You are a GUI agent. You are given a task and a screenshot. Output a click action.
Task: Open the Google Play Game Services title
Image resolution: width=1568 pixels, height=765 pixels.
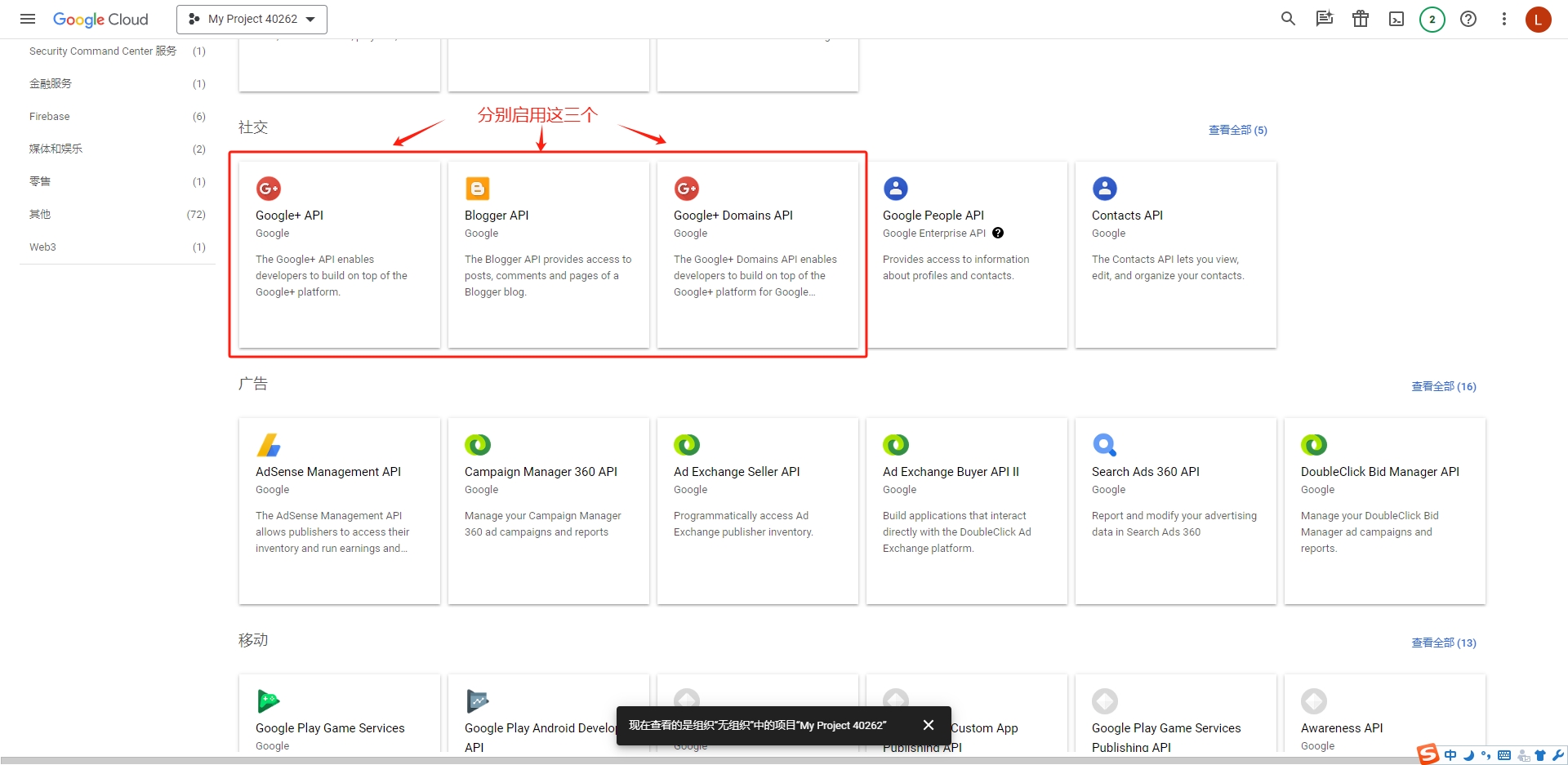330,728
